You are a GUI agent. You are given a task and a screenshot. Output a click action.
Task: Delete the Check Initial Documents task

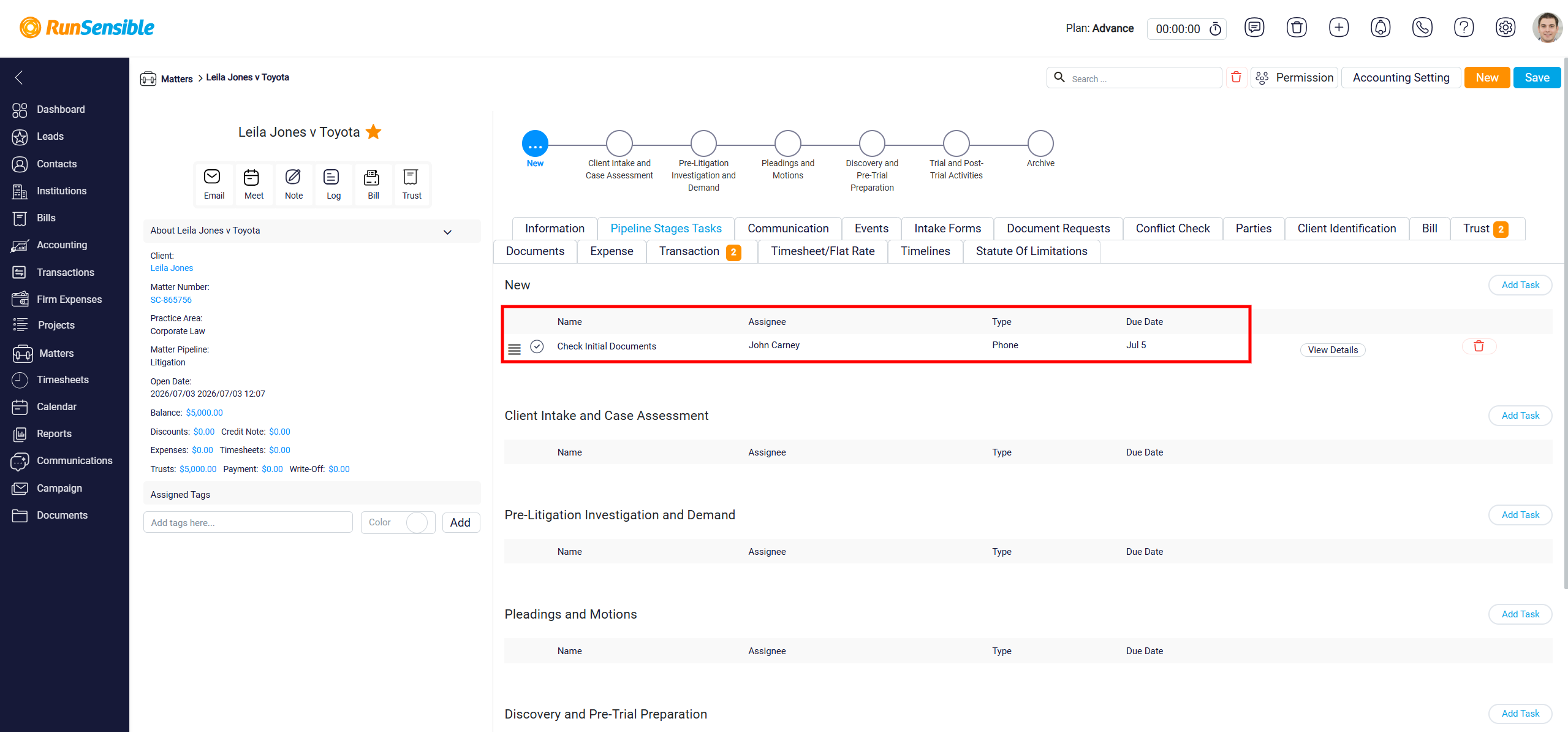point(1479,346)
